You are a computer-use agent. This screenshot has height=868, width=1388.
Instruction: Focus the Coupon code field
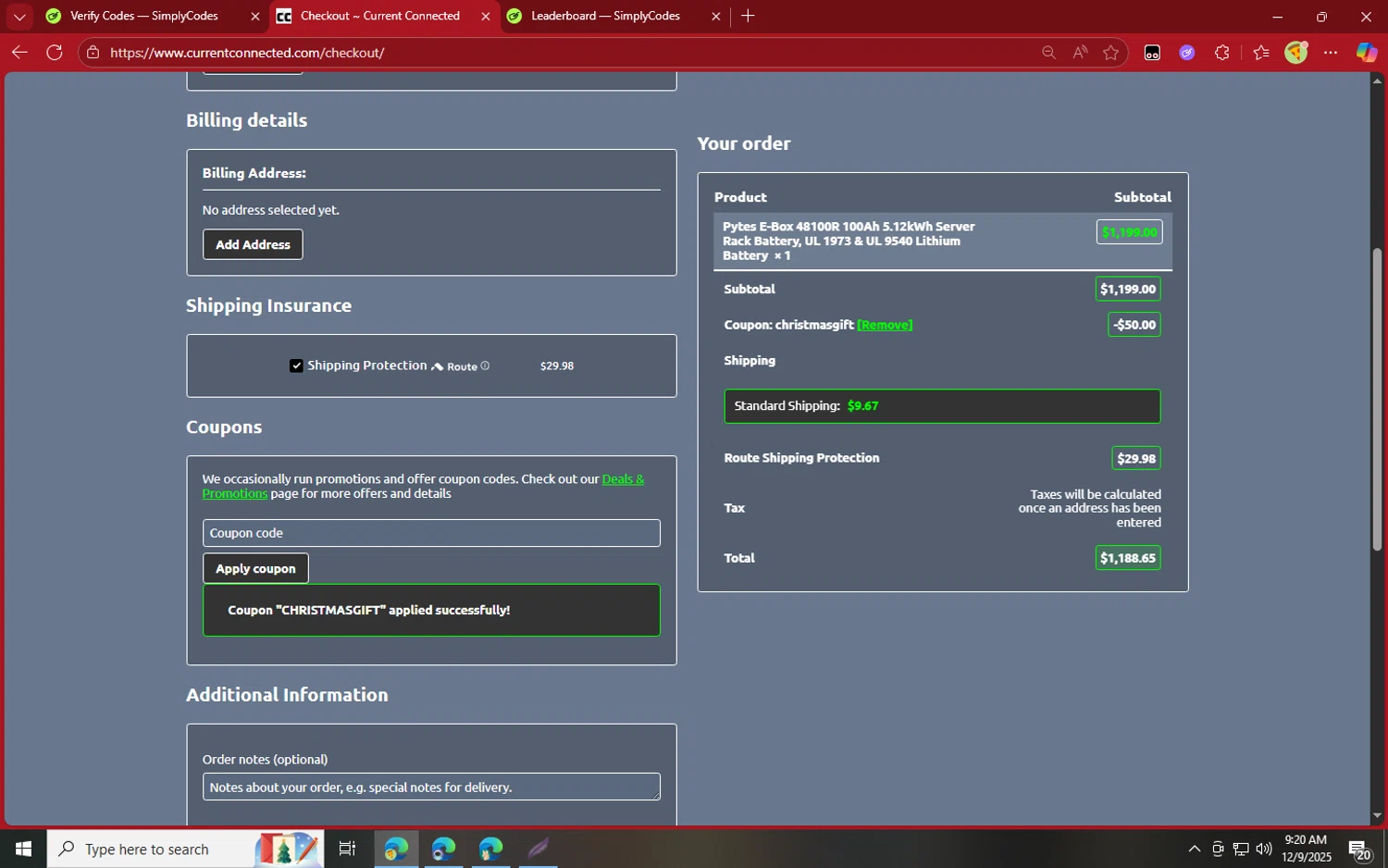click(x=431, y=533)
